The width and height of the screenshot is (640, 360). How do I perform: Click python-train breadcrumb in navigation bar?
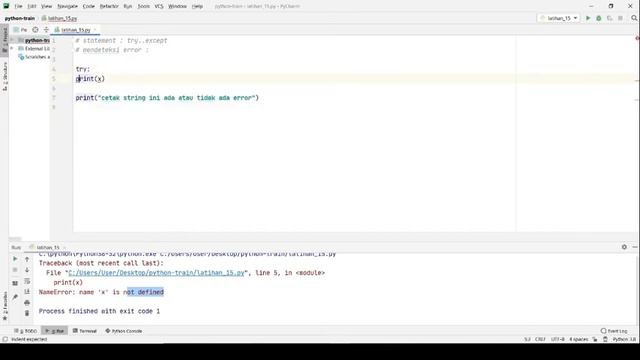tap(20, 18)
